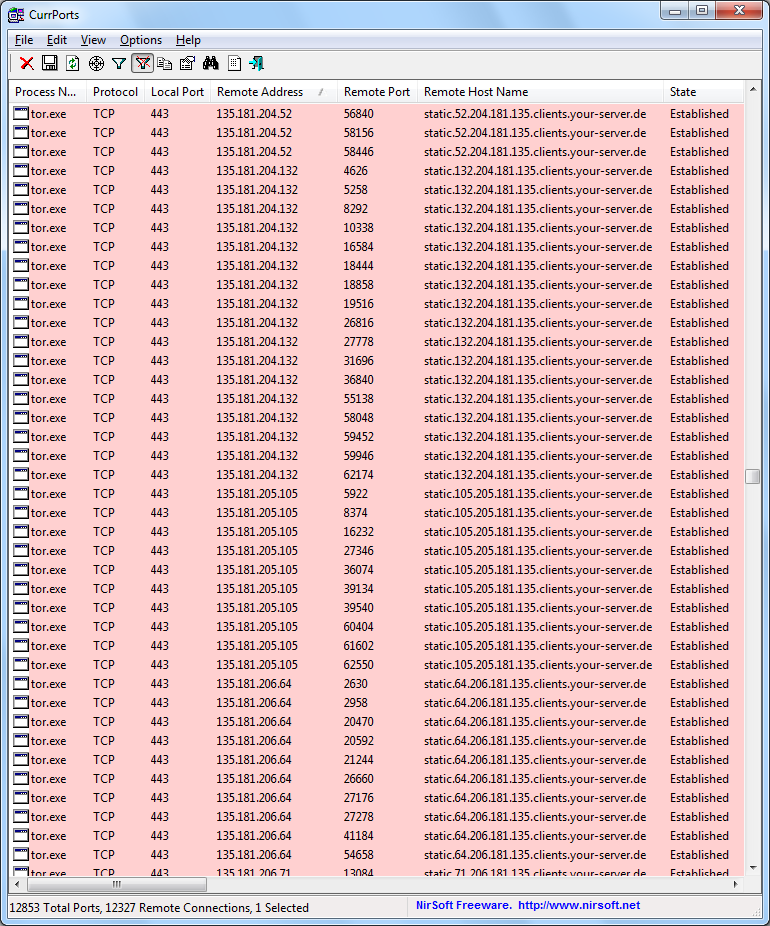Click the tor.exe icon on remote port 5922 row

click(x=21, y=494)
